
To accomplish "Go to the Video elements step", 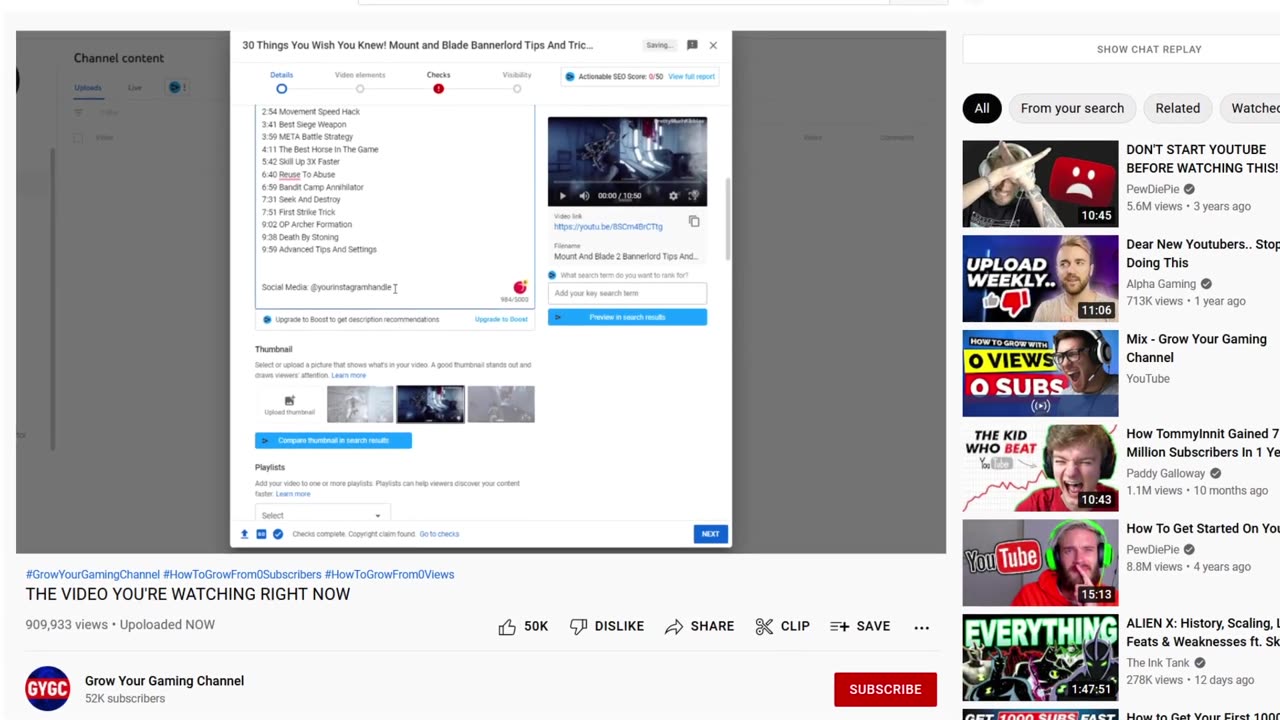I will (x=360, y=82).
